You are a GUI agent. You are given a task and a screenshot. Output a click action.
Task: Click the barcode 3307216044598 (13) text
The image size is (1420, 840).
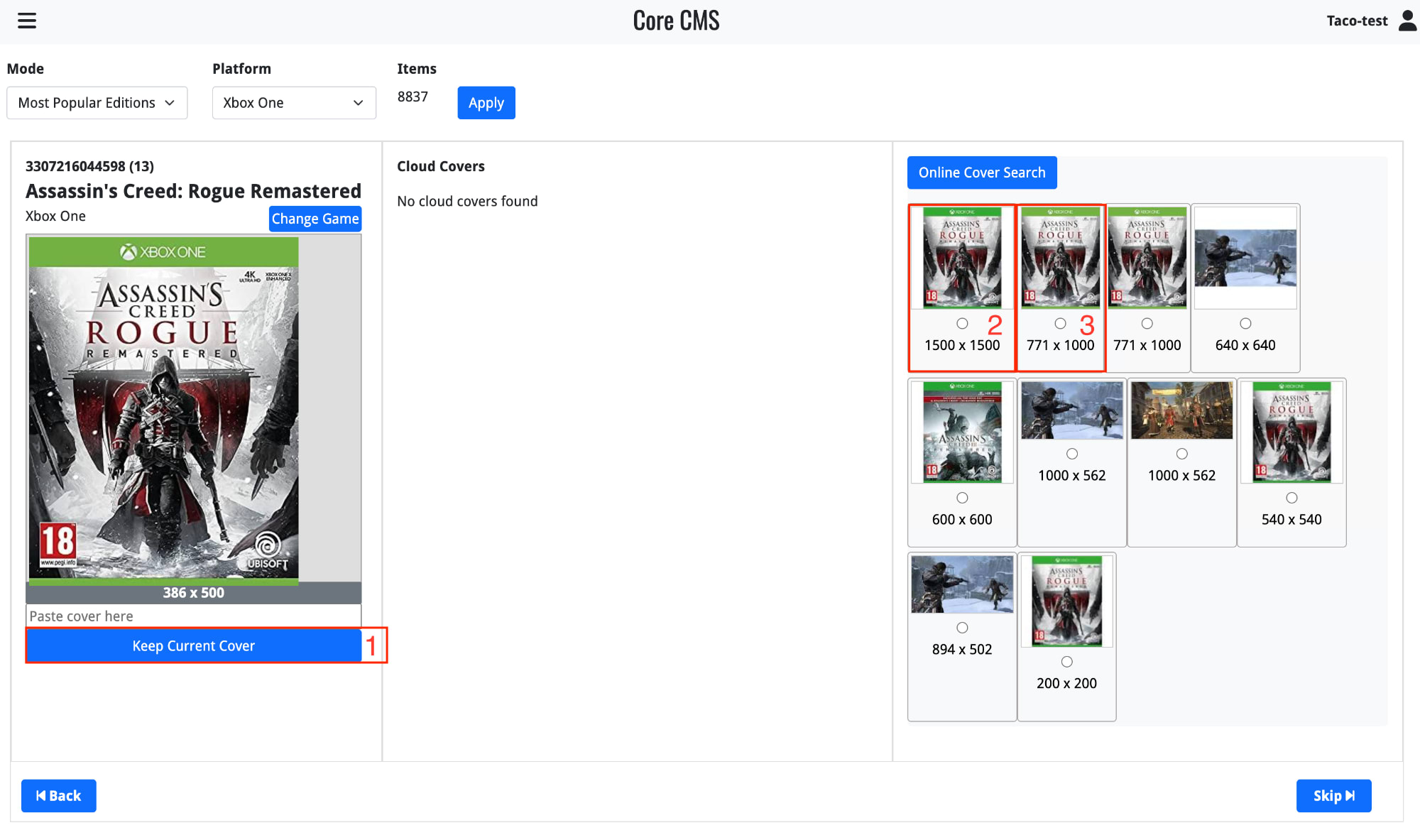(x=89, y=166)
